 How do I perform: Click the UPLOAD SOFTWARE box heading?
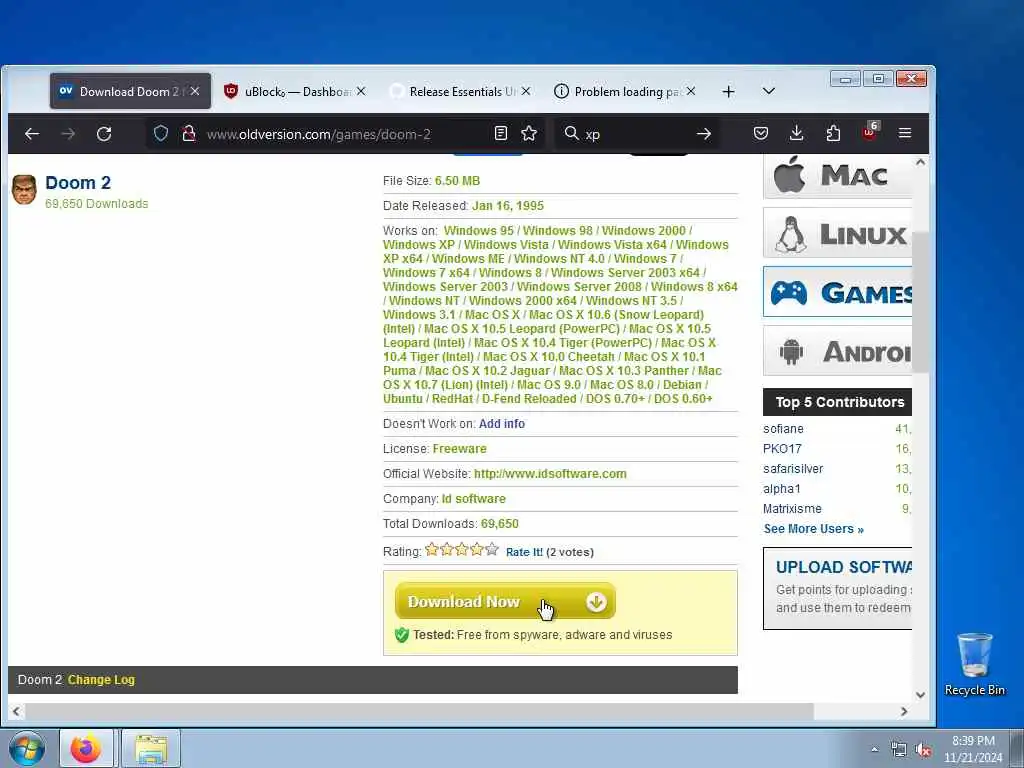coord(844,567)
